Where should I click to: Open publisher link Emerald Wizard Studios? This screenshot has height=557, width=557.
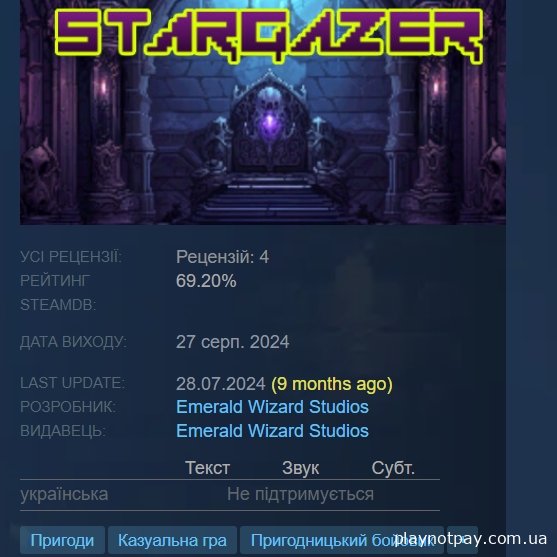[272, 431]
